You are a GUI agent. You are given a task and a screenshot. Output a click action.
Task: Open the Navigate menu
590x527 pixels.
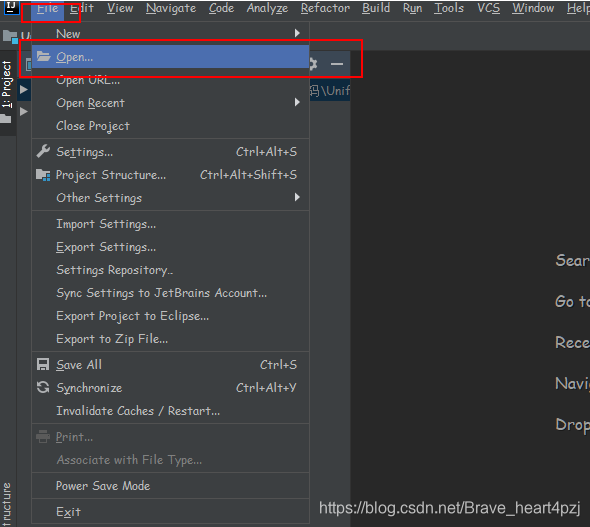[171, 8]
